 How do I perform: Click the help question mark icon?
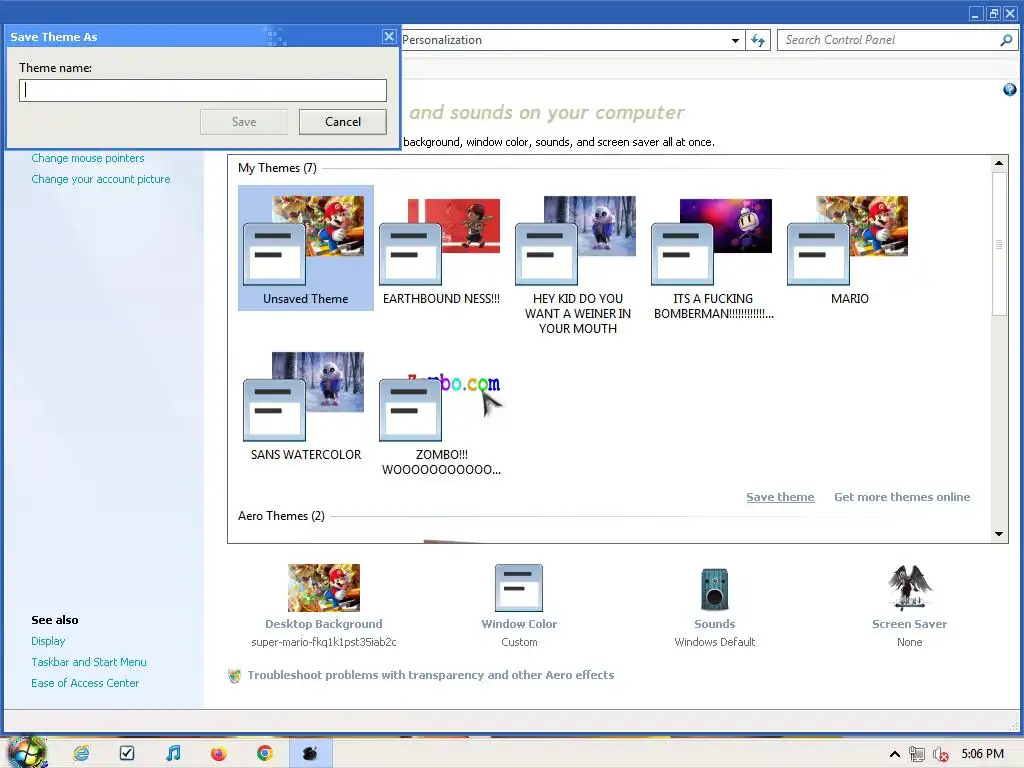(1010, 90)
